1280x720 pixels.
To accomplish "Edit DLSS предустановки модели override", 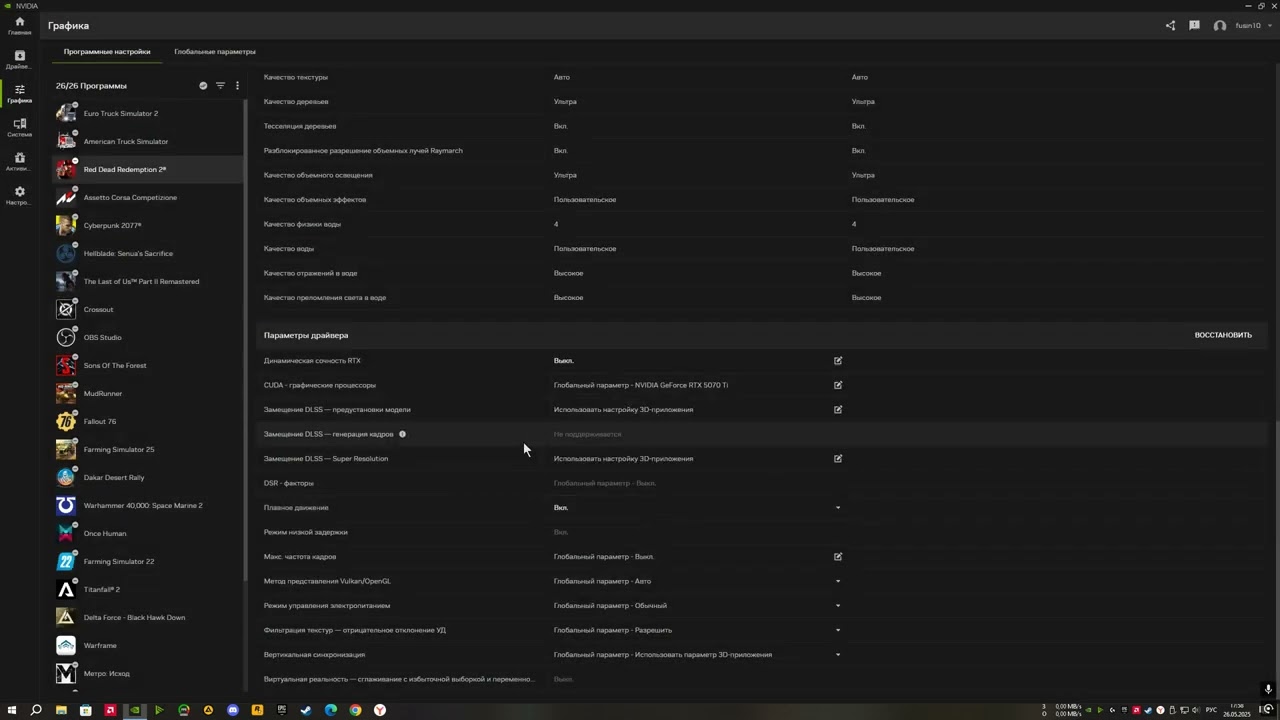I will click(838, 410).
